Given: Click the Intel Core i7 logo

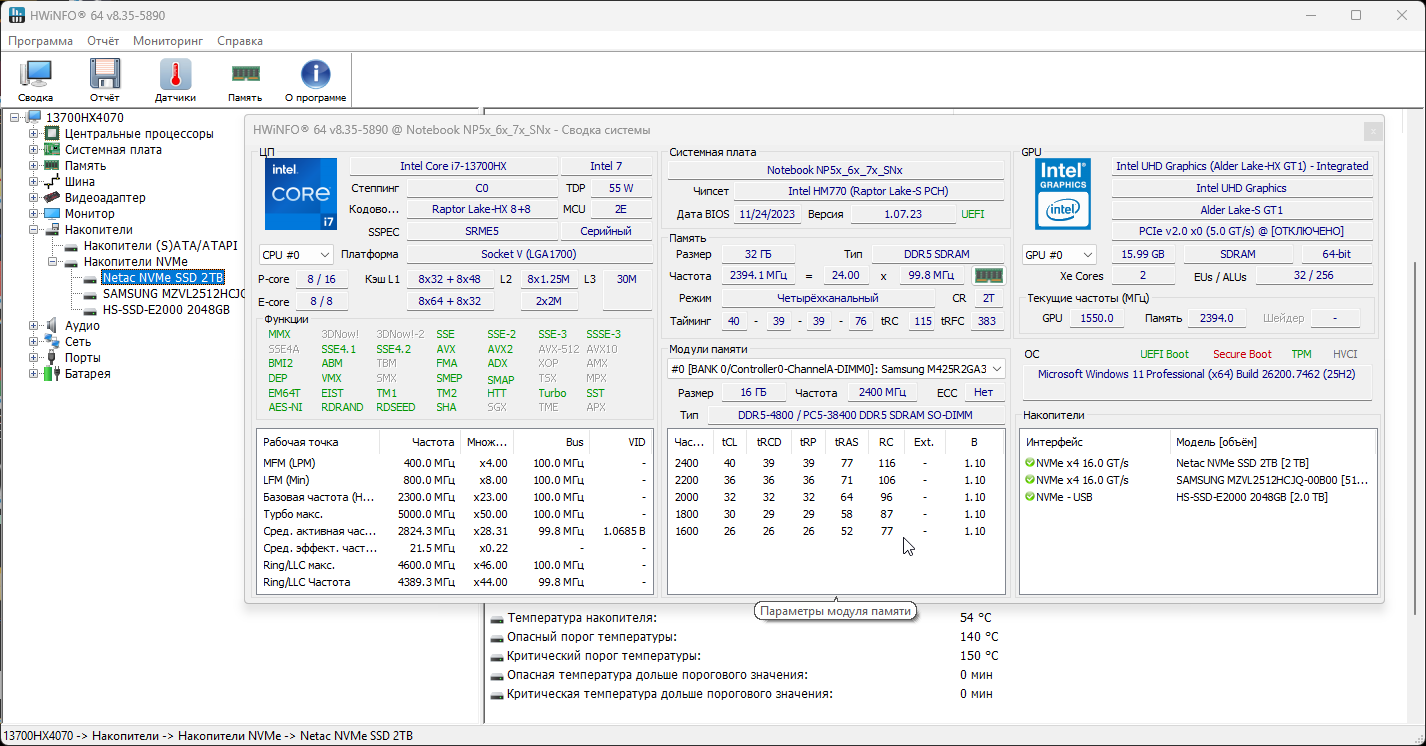Looking at the screenshot, I should [301, 194].
